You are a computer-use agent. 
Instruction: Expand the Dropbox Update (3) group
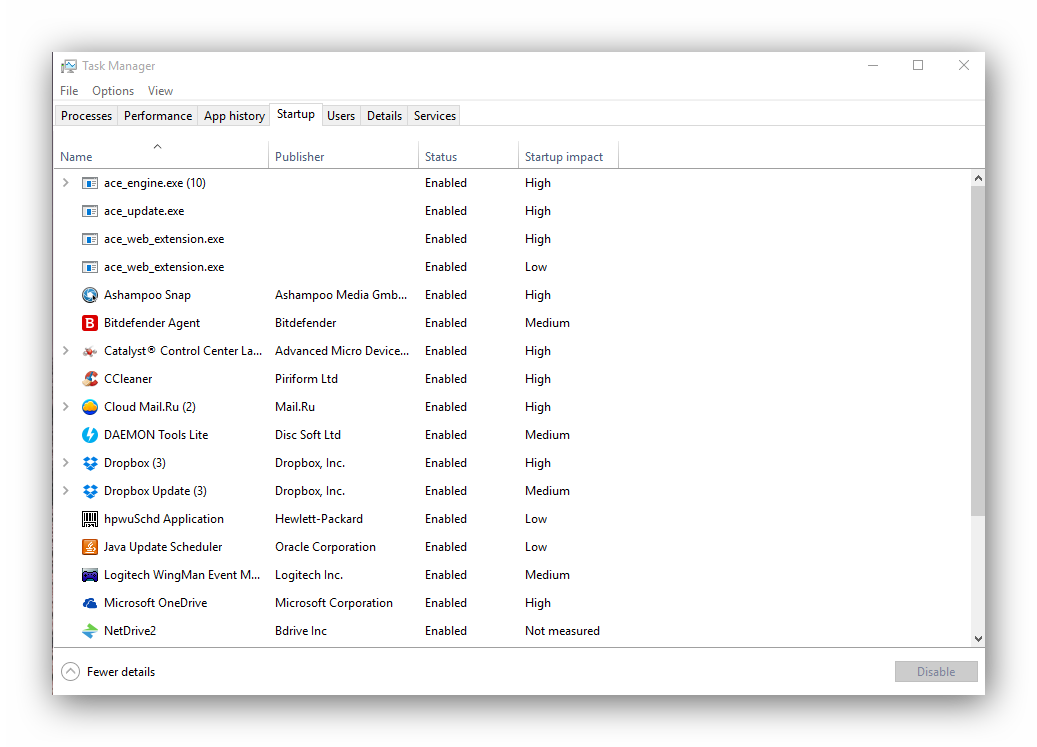point(65,491)
